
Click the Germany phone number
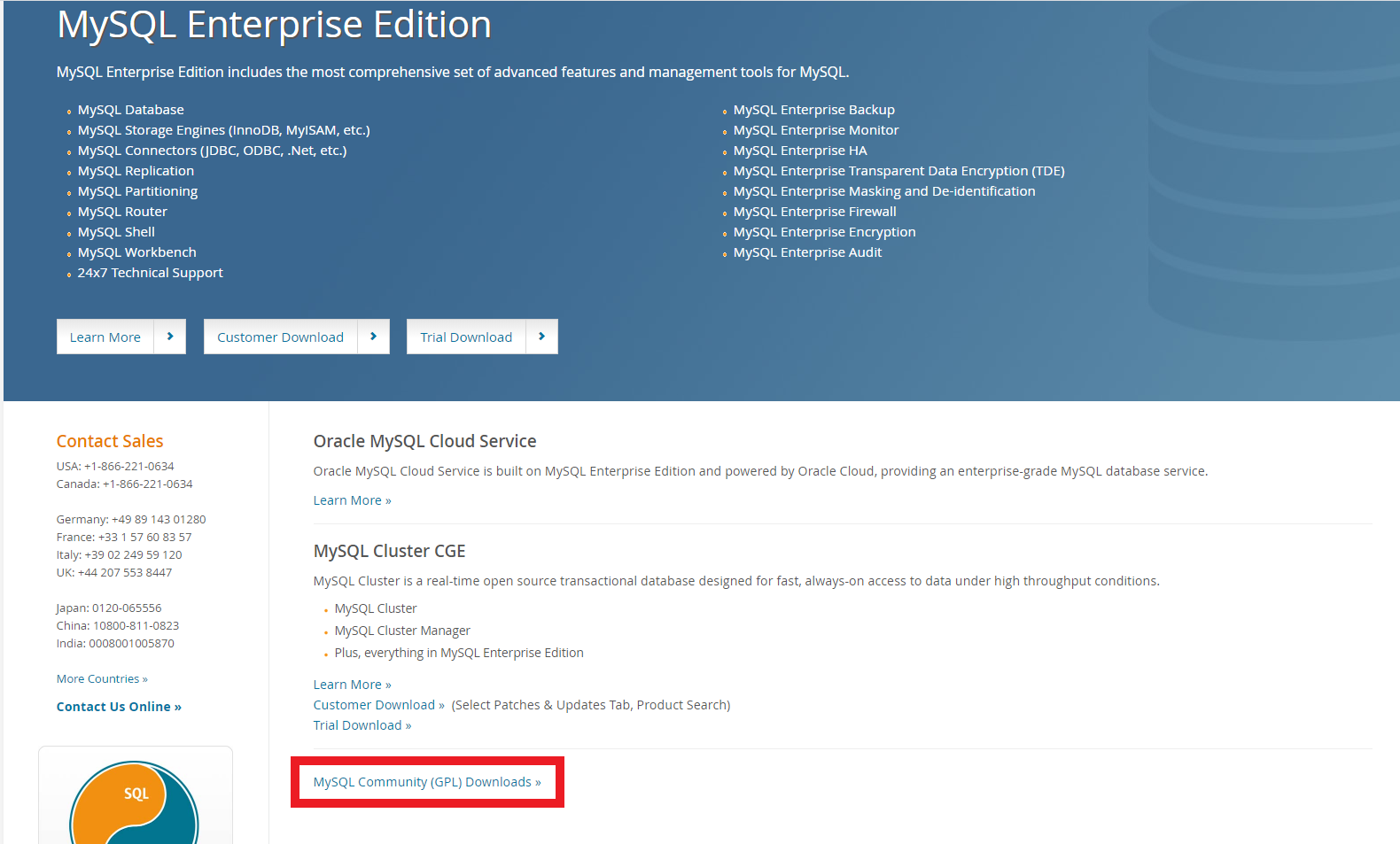(x=159, y=520)
